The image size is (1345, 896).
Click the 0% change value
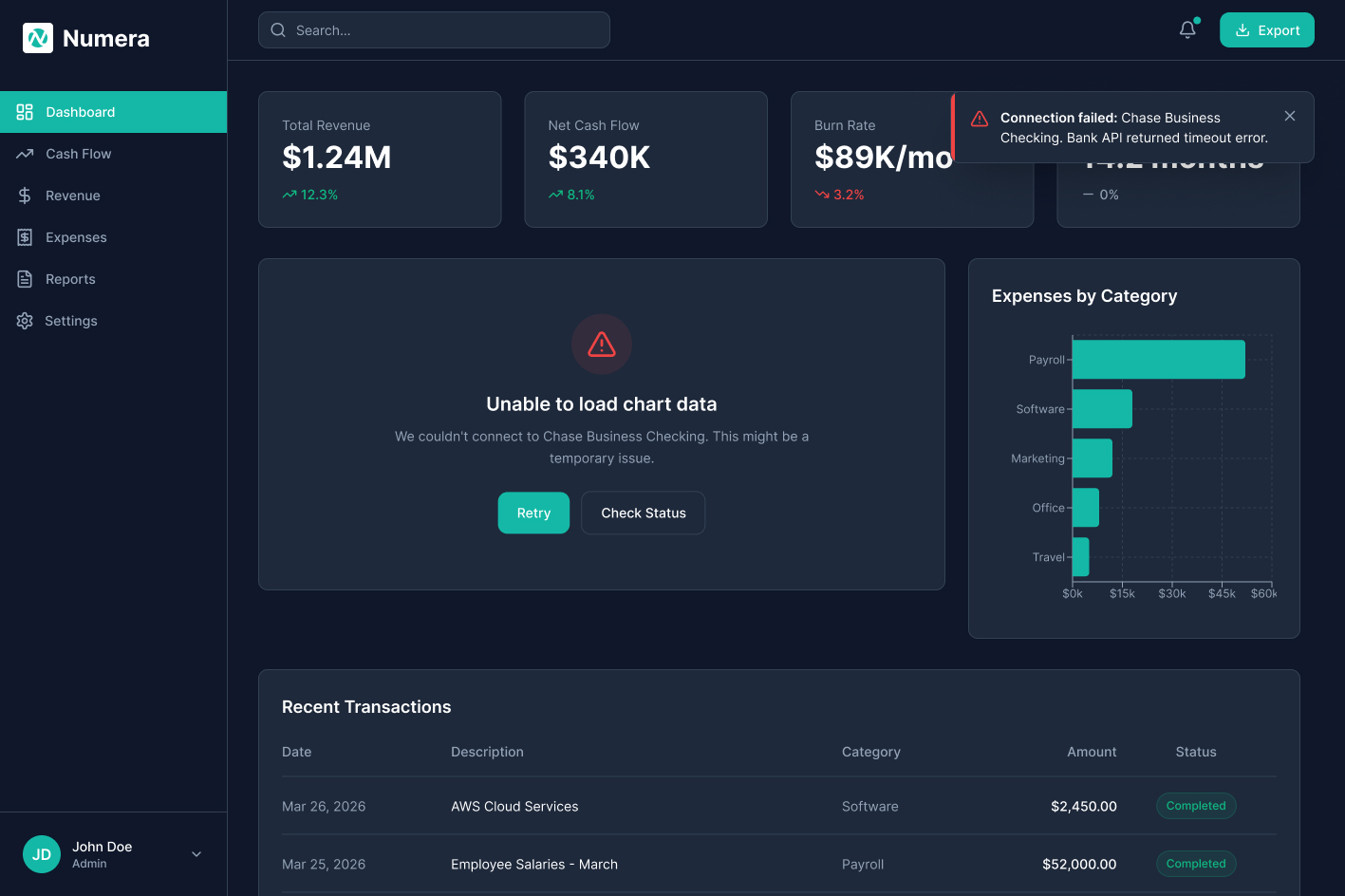click(1109, 195)
